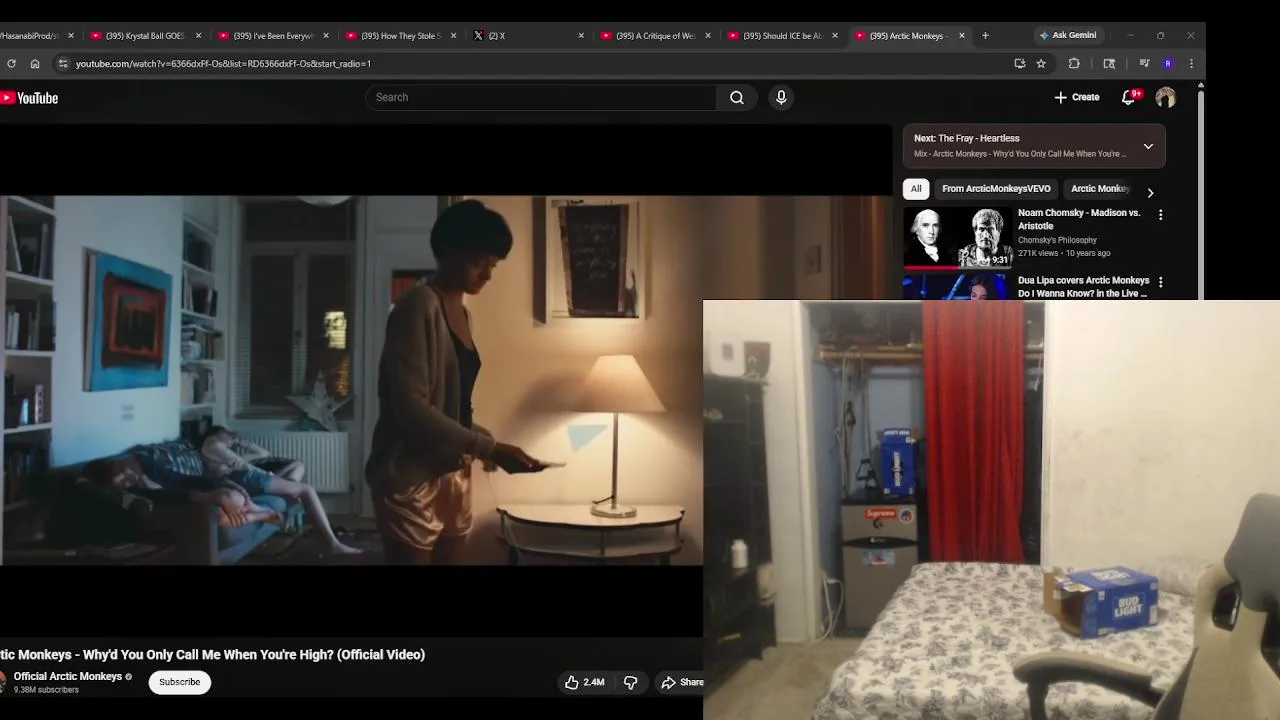Open the Chomsky's Philosophy channel link
1280x720 pixels.
pos(1057,240)
